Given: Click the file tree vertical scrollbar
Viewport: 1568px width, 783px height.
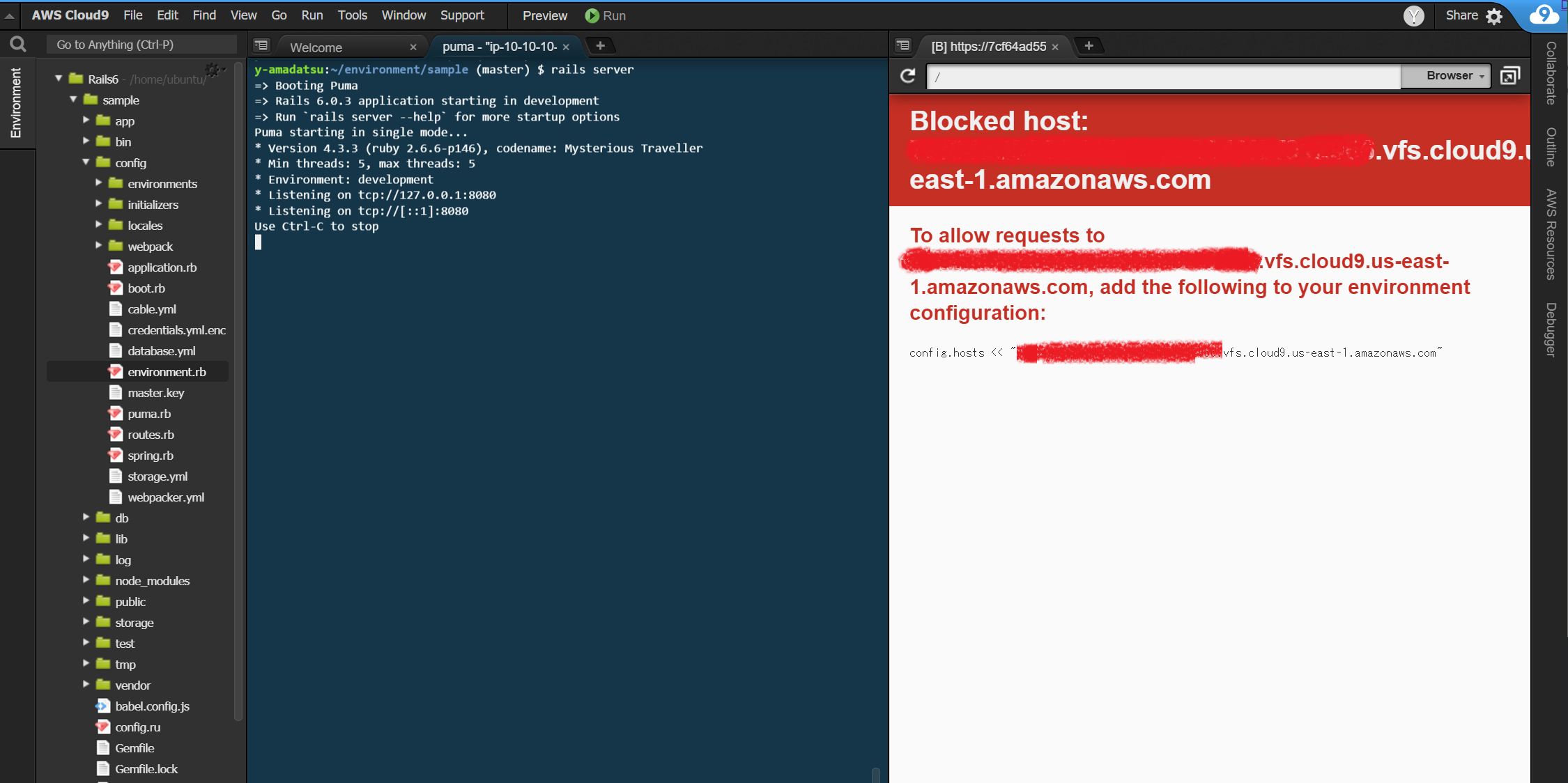Looking at the screenshot, I should (x=238, y=390).
